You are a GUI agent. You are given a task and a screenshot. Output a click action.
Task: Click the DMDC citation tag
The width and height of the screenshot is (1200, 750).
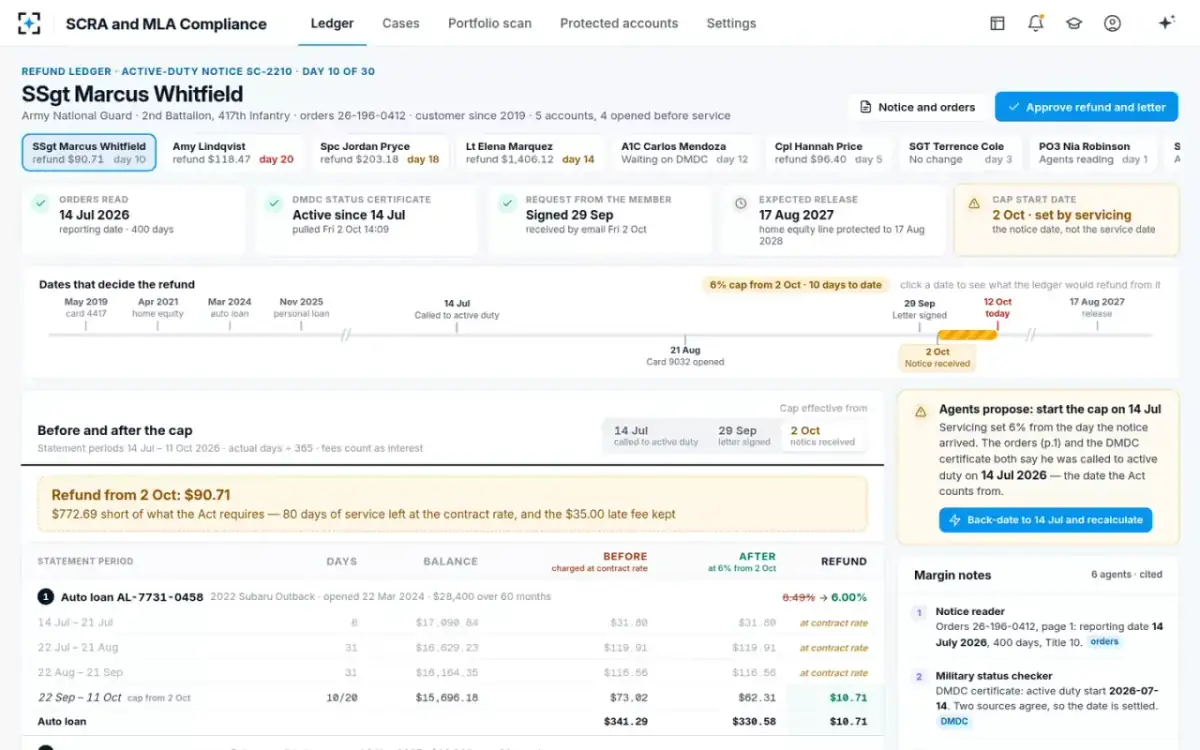[954, 721]
